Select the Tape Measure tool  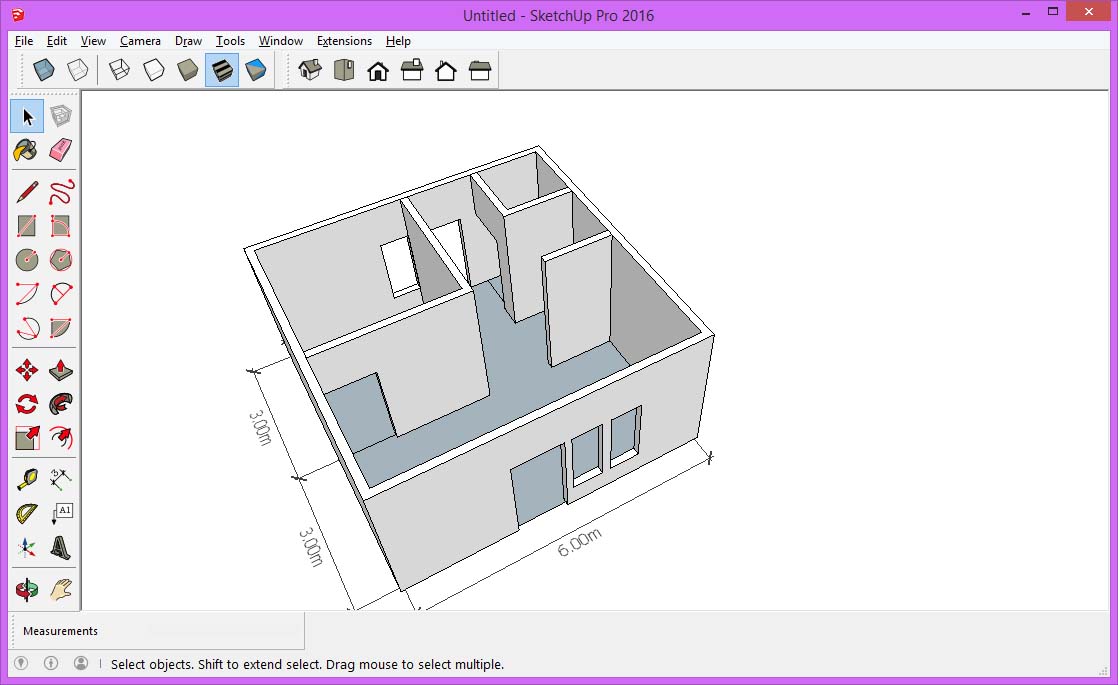point(26,477)
